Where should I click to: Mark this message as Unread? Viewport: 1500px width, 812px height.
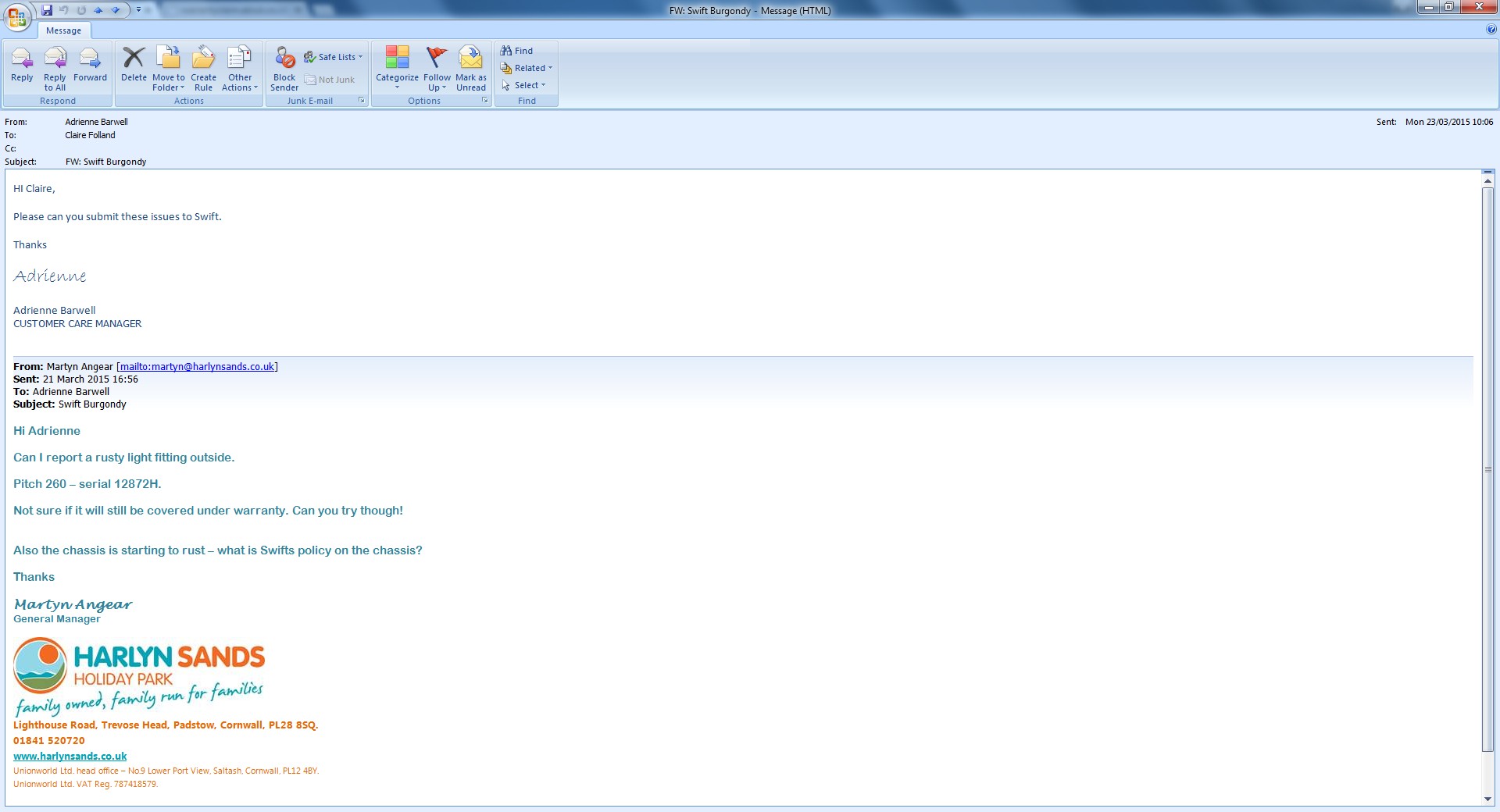pyautogui.click(x=471, y=69)
